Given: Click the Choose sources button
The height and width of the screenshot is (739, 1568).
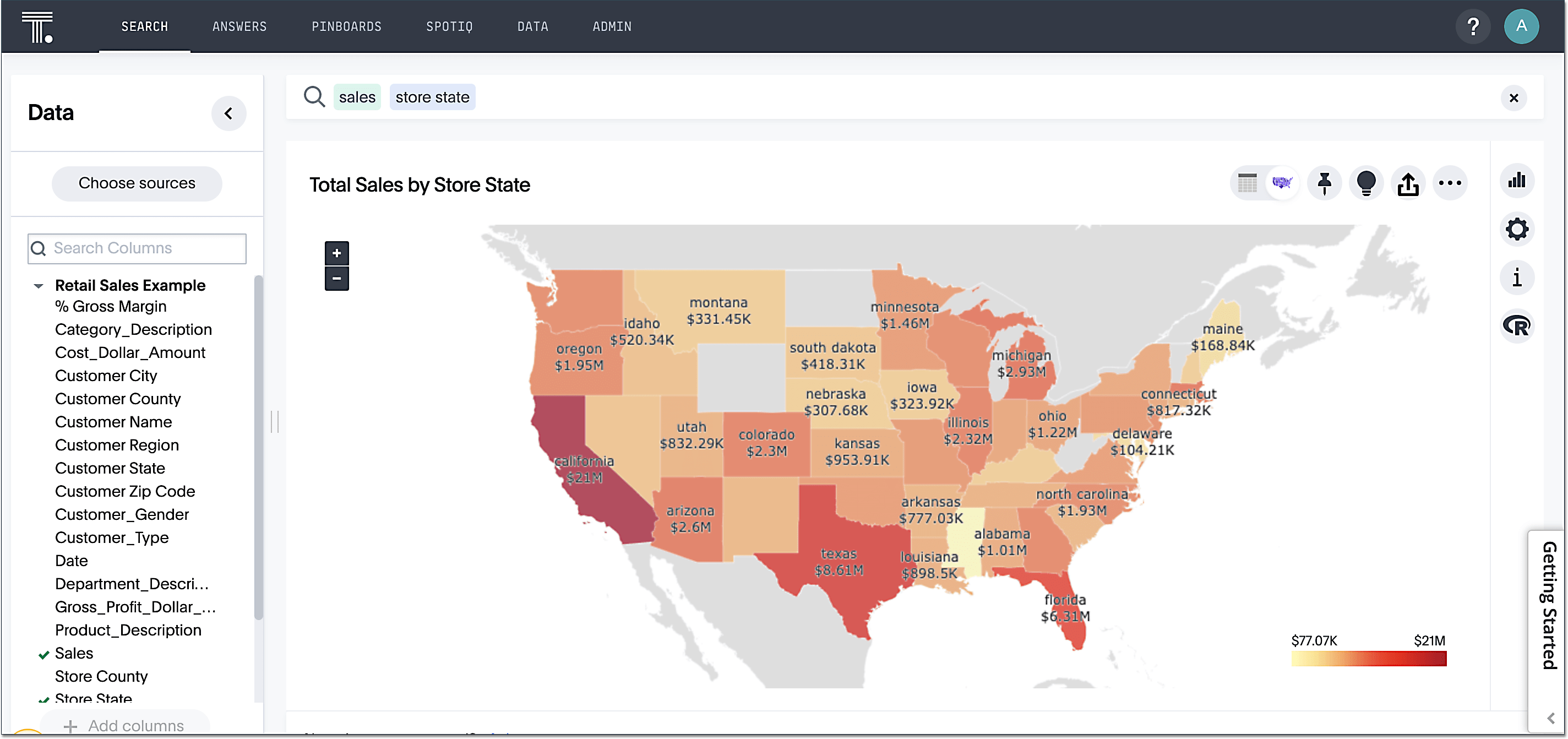Looking at the screenshot, I should pyautogui.click(x=137, y=183).
